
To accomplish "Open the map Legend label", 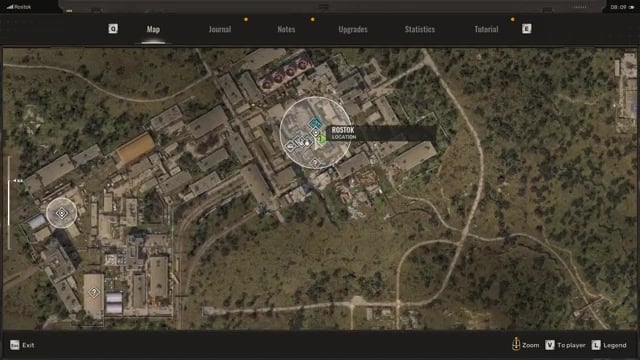I will (615, 345).
